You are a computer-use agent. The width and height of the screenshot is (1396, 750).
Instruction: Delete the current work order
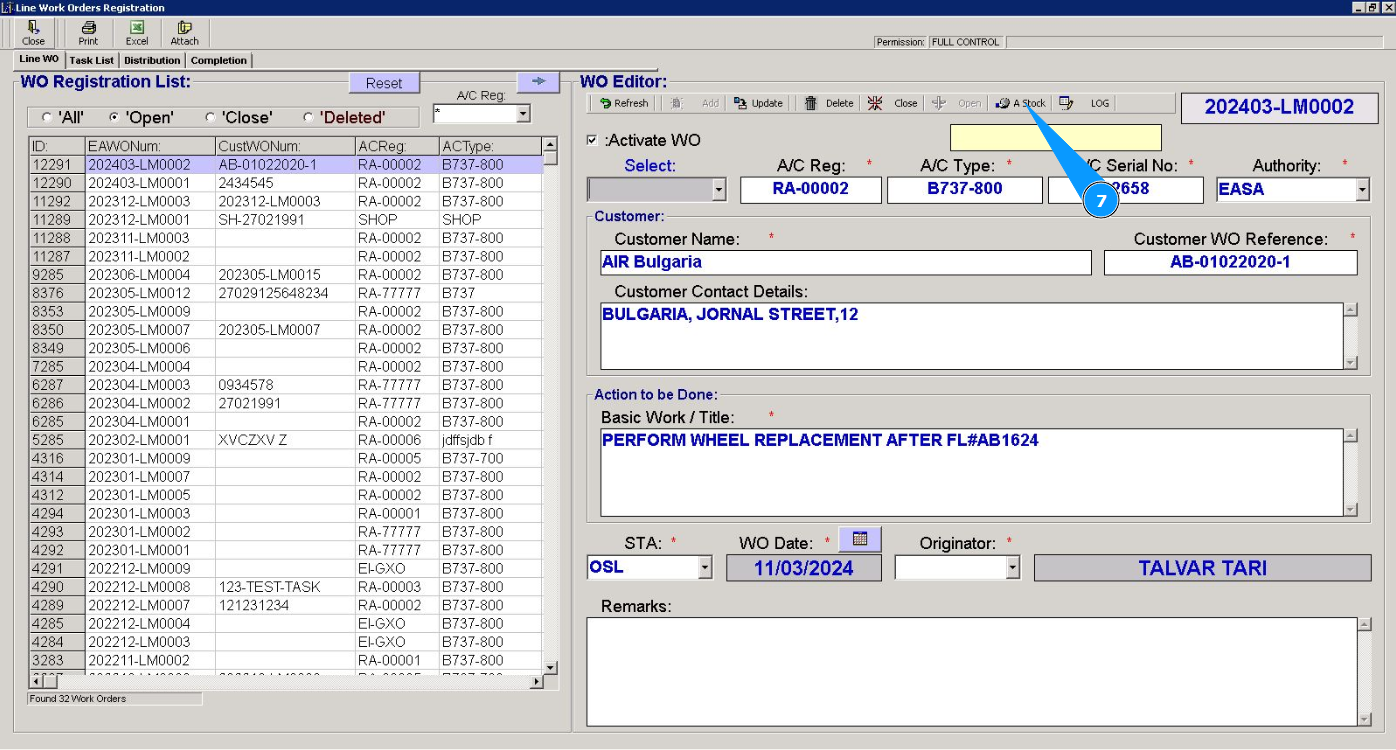click(x=829, y=103)
